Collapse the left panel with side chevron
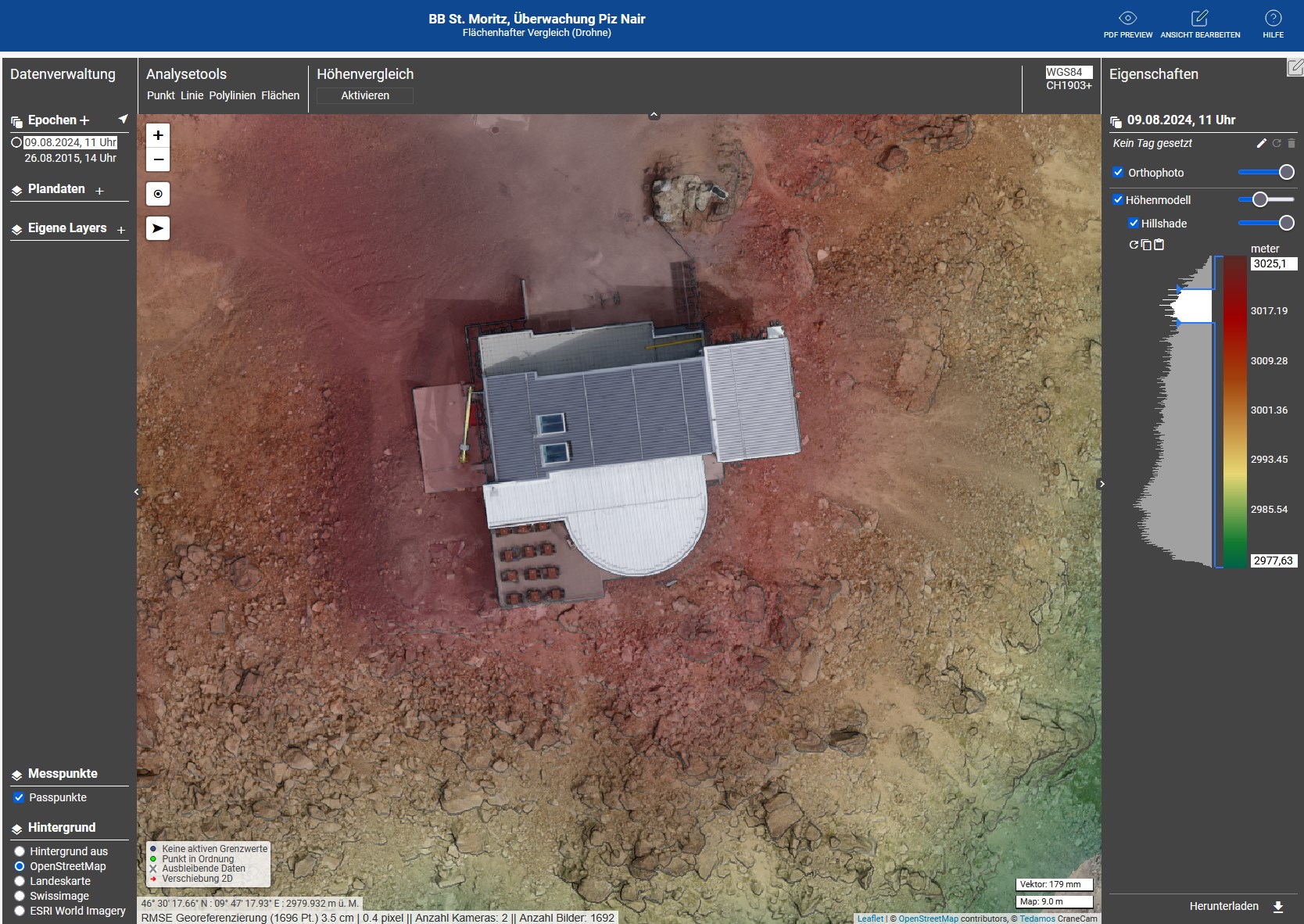 pos(137,492)
